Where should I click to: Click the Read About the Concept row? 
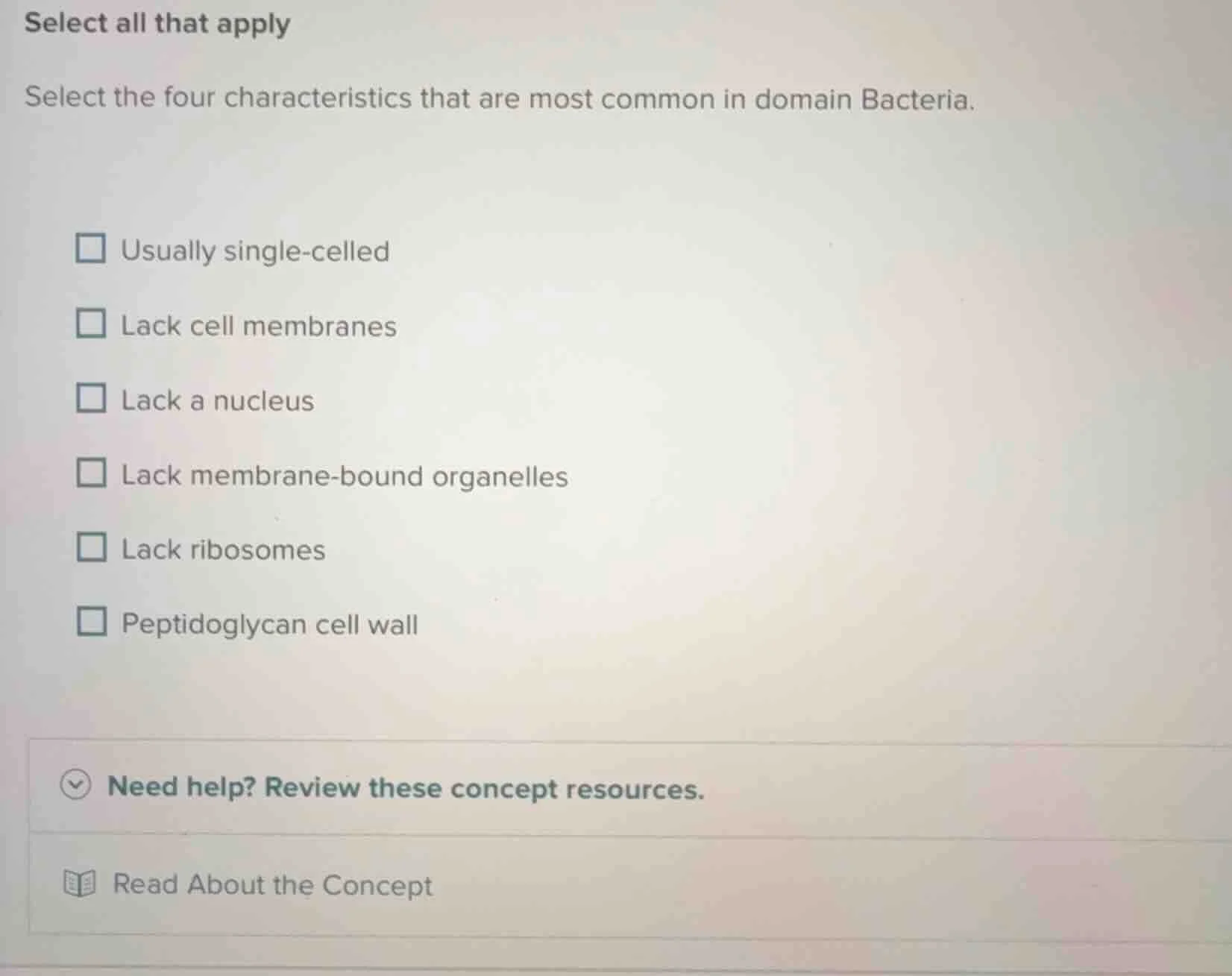coord(271,886)
